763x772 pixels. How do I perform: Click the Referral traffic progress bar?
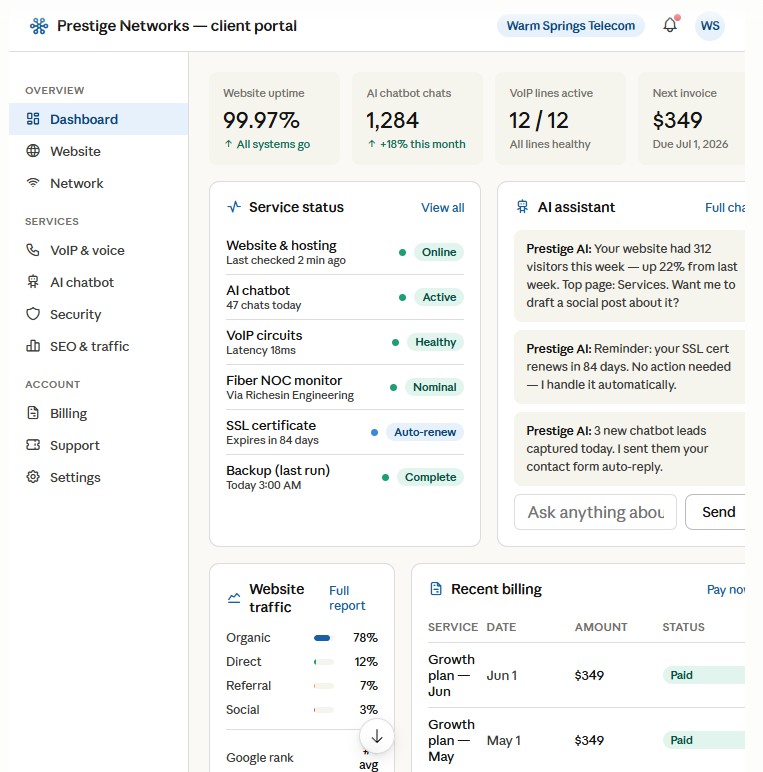click(324, 686)
